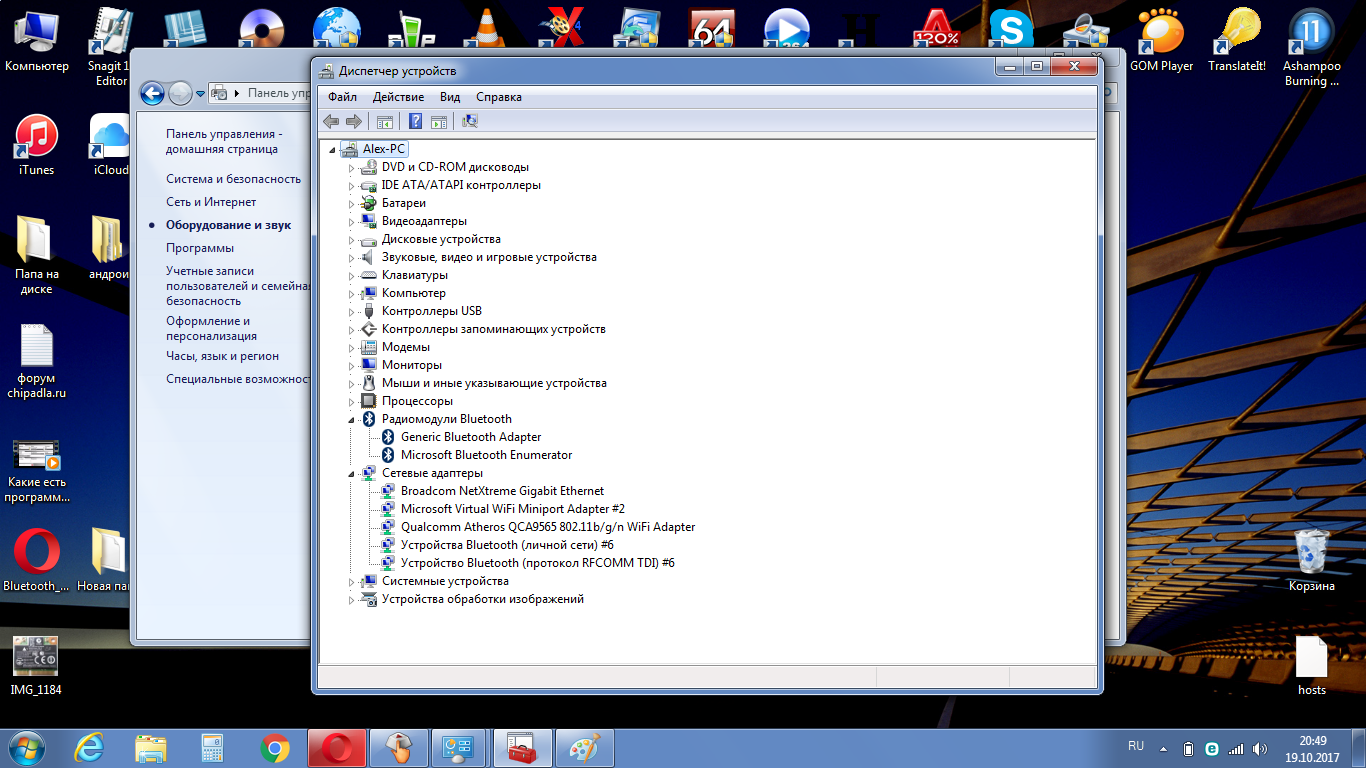Image resolution: width=1366 pixels, height=768 pixels.
Task: Select the hosts file on desktop
Action: [1312, 665]
